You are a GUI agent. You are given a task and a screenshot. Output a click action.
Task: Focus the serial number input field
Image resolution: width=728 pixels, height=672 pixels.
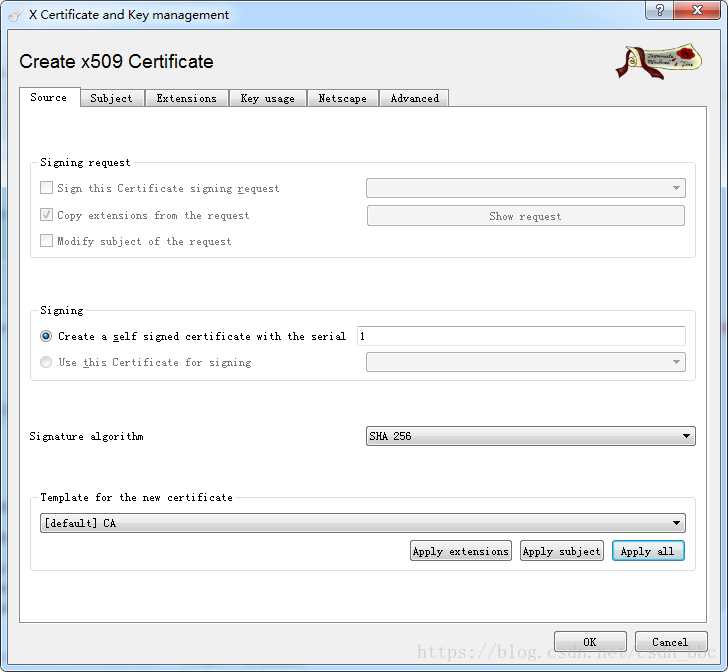pyautogui.click(x=521, y=336)
